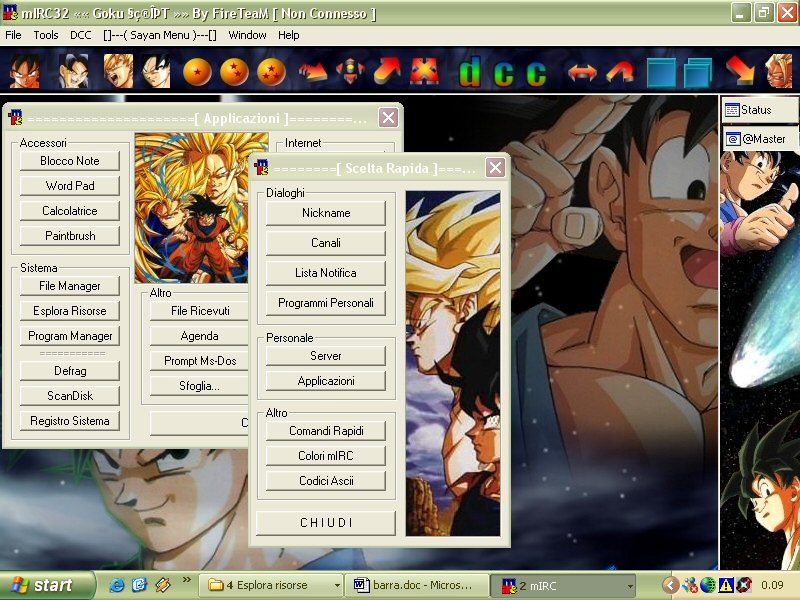Click the red double-headed horizontal arrow icon

tap(582, 72)
